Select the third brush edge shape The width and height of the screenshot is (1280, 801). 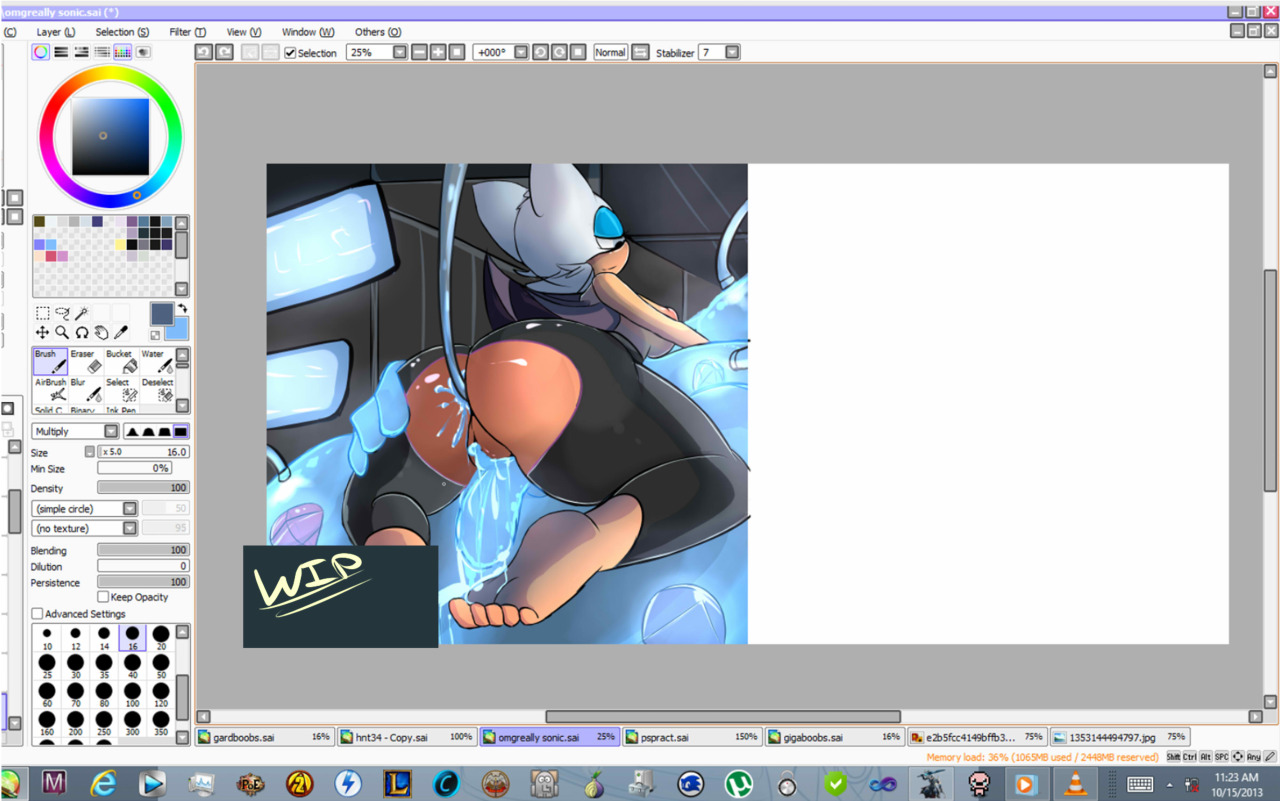click(x=164, y=431)
